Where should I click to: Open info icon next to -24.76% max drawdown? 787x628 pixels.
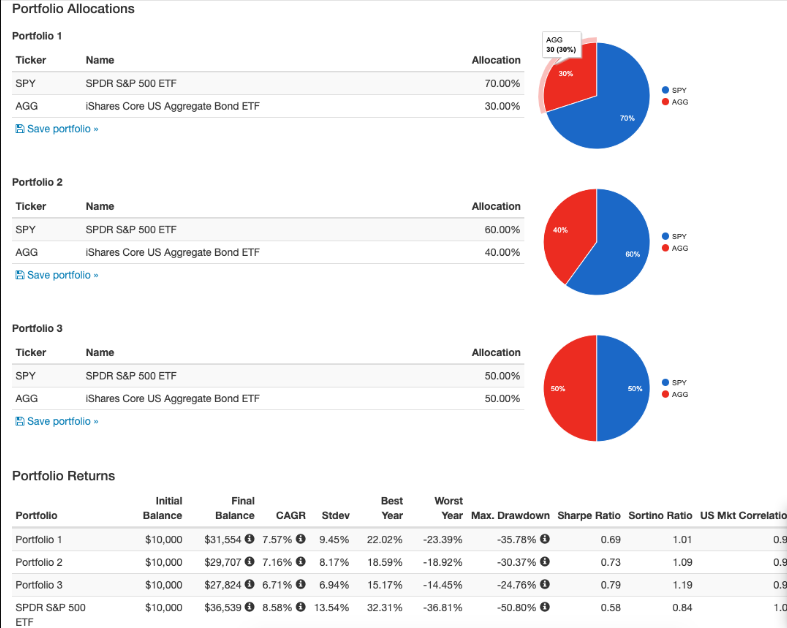(x=545, y=584)
